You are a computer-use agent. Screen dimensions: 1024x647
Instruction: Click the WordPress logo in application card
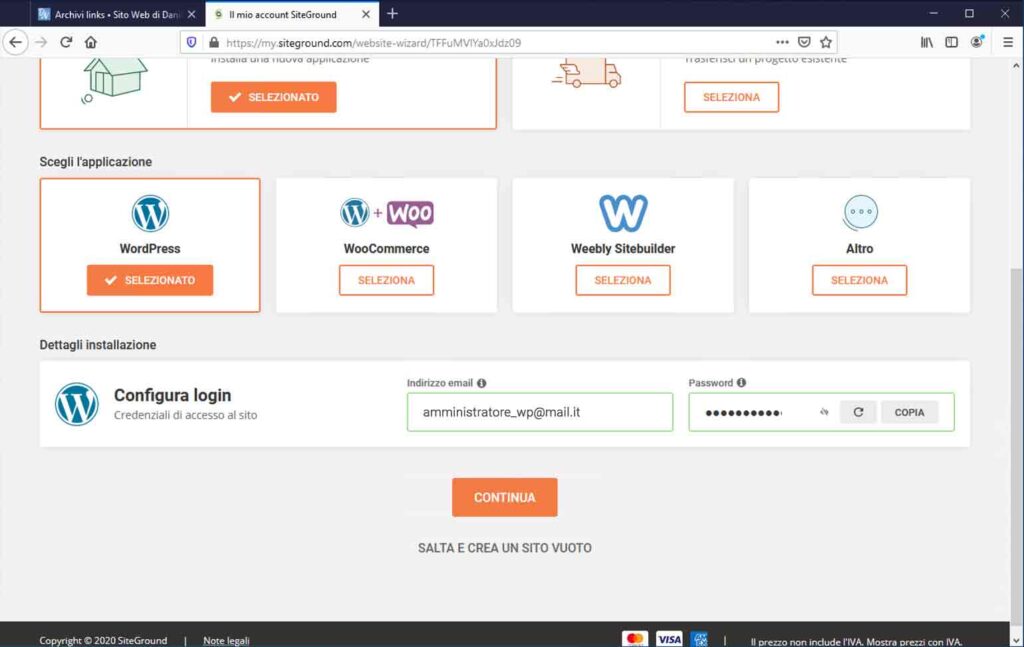click(150, 213)
